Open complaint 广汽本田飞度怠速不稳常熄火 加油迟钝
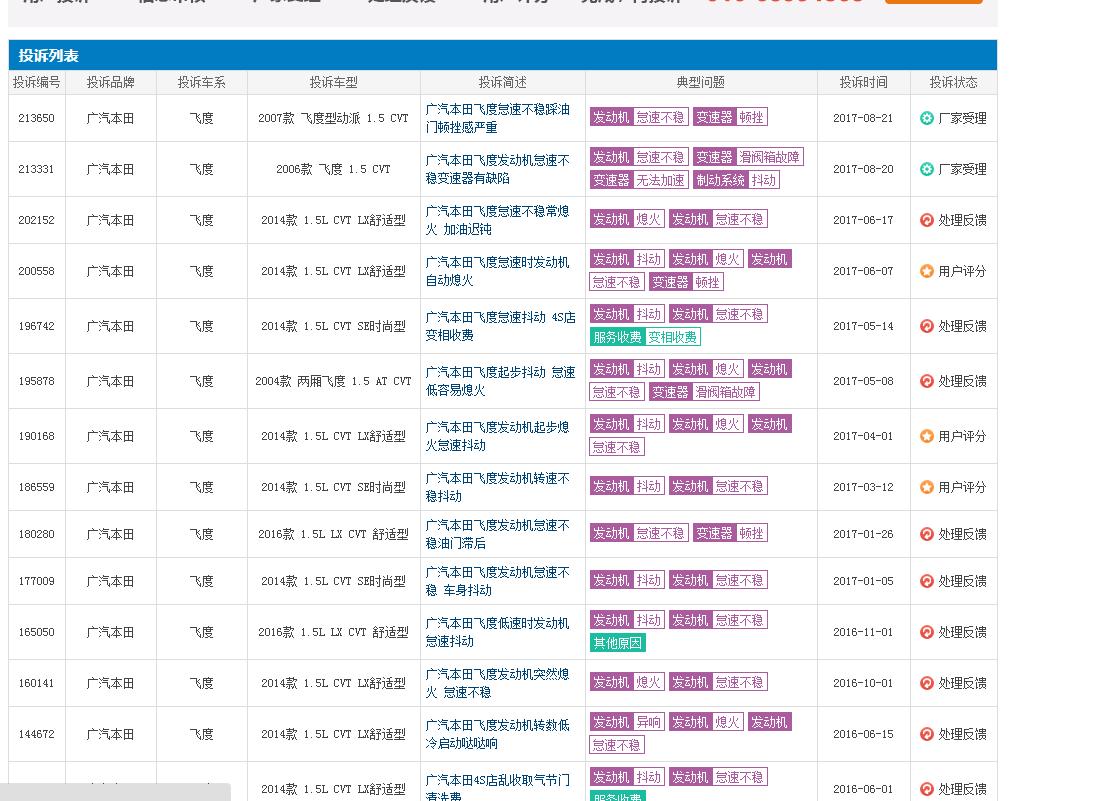The height and width of the screenshot is (801, 1094). pos(498,220)
